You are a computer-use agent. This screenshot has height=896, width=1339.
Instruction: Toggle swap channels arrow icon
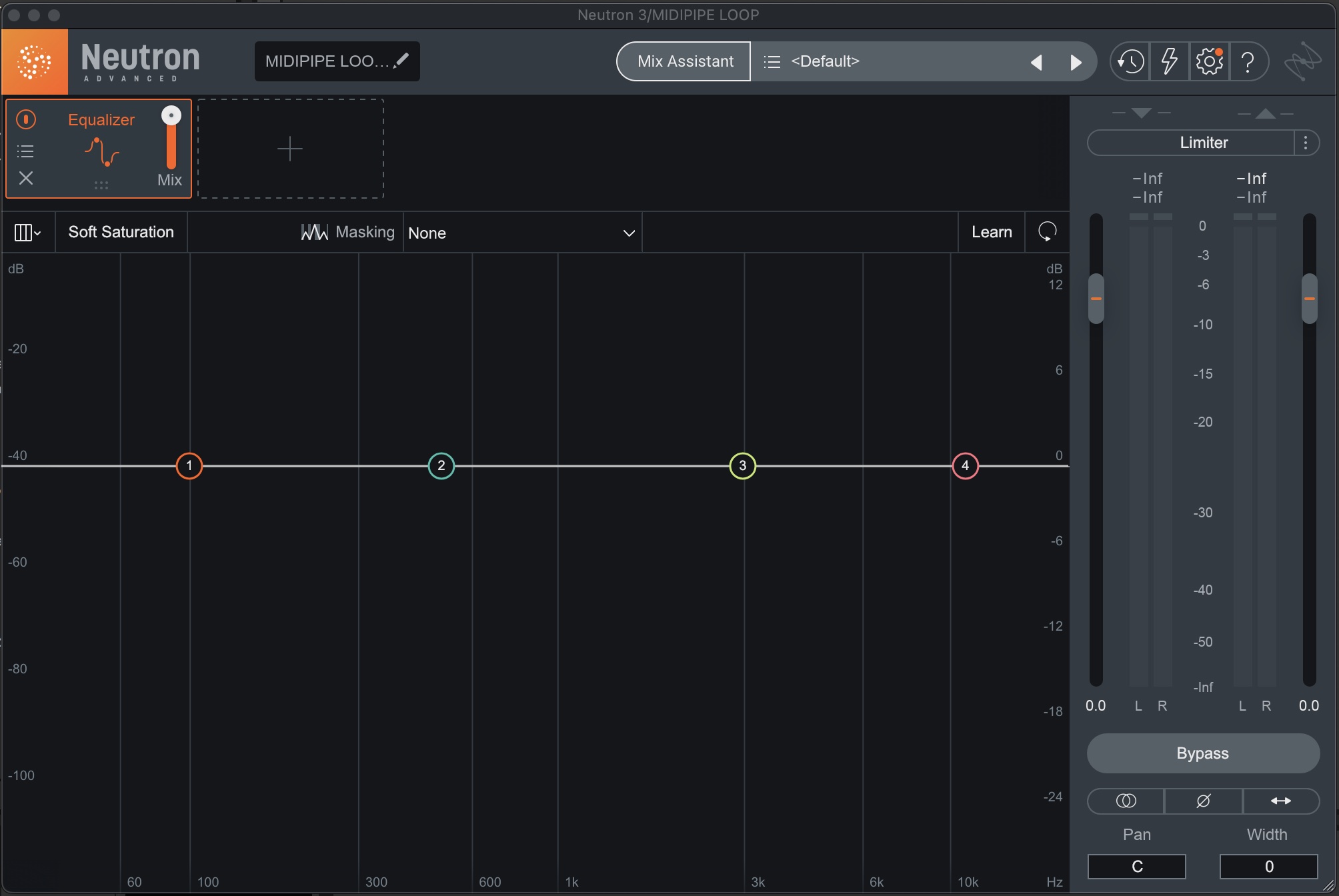(1281, 801)
